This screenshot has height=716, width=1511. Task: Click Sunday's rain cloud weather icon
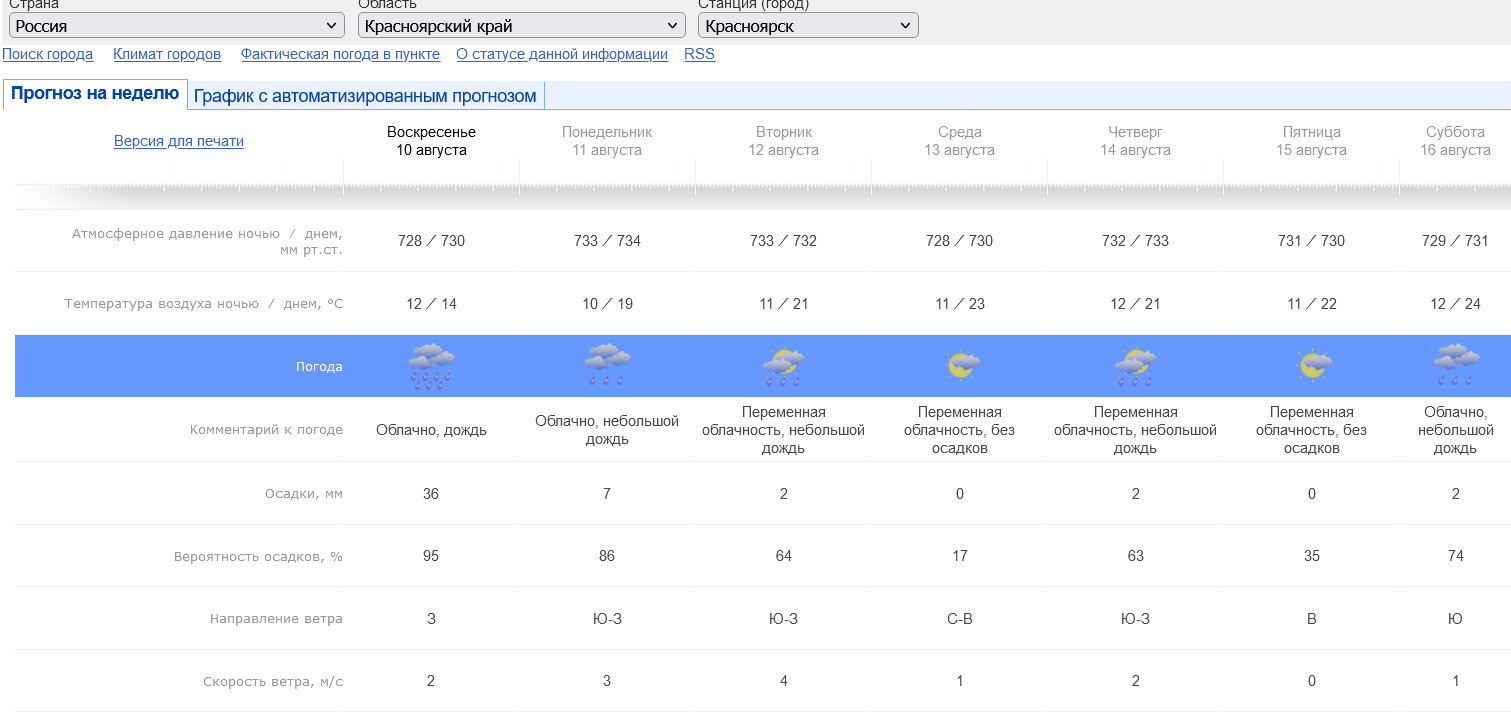(431, 366)
